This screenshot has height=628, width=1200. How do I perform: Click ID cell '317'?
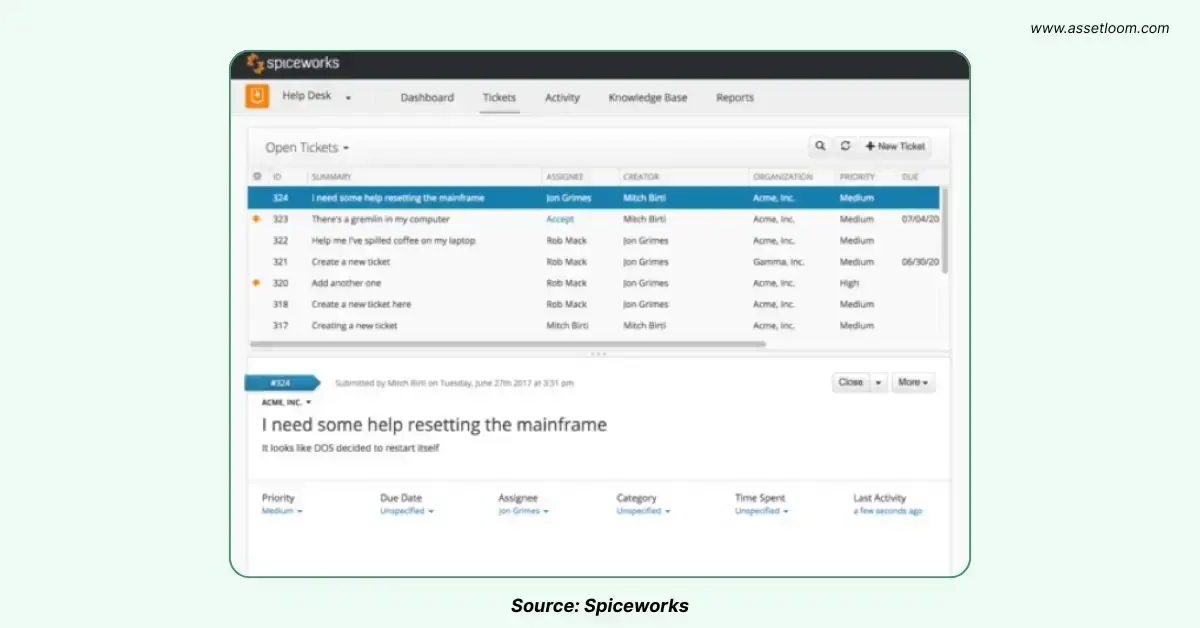point(280,326)
